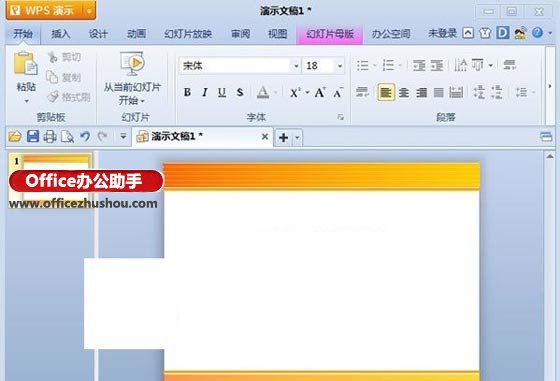Screen dimensions: 560x381
Task: Click the help question mark icon
Action: (537, 33)
